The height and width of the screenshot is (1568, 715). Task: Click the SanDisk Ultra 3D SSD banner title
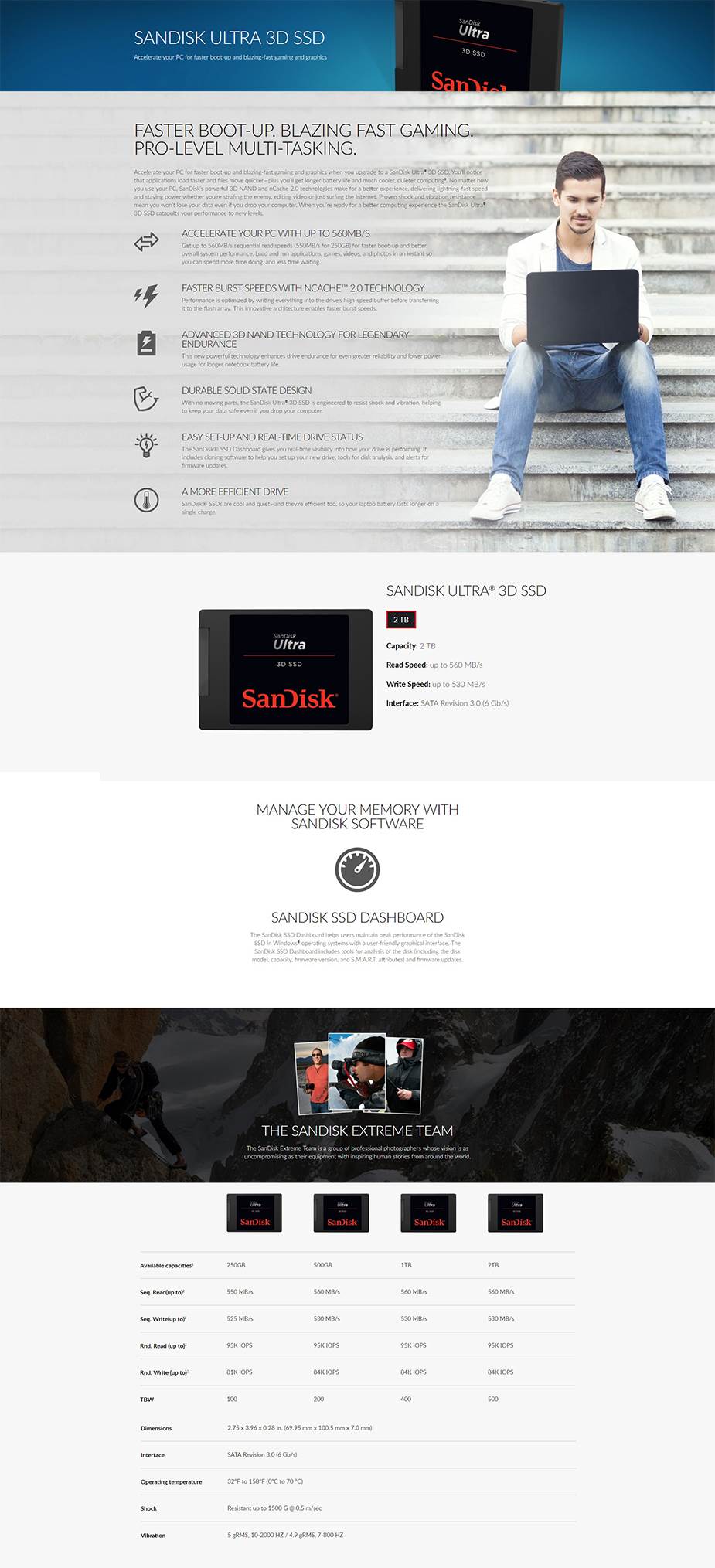point(230,38)
